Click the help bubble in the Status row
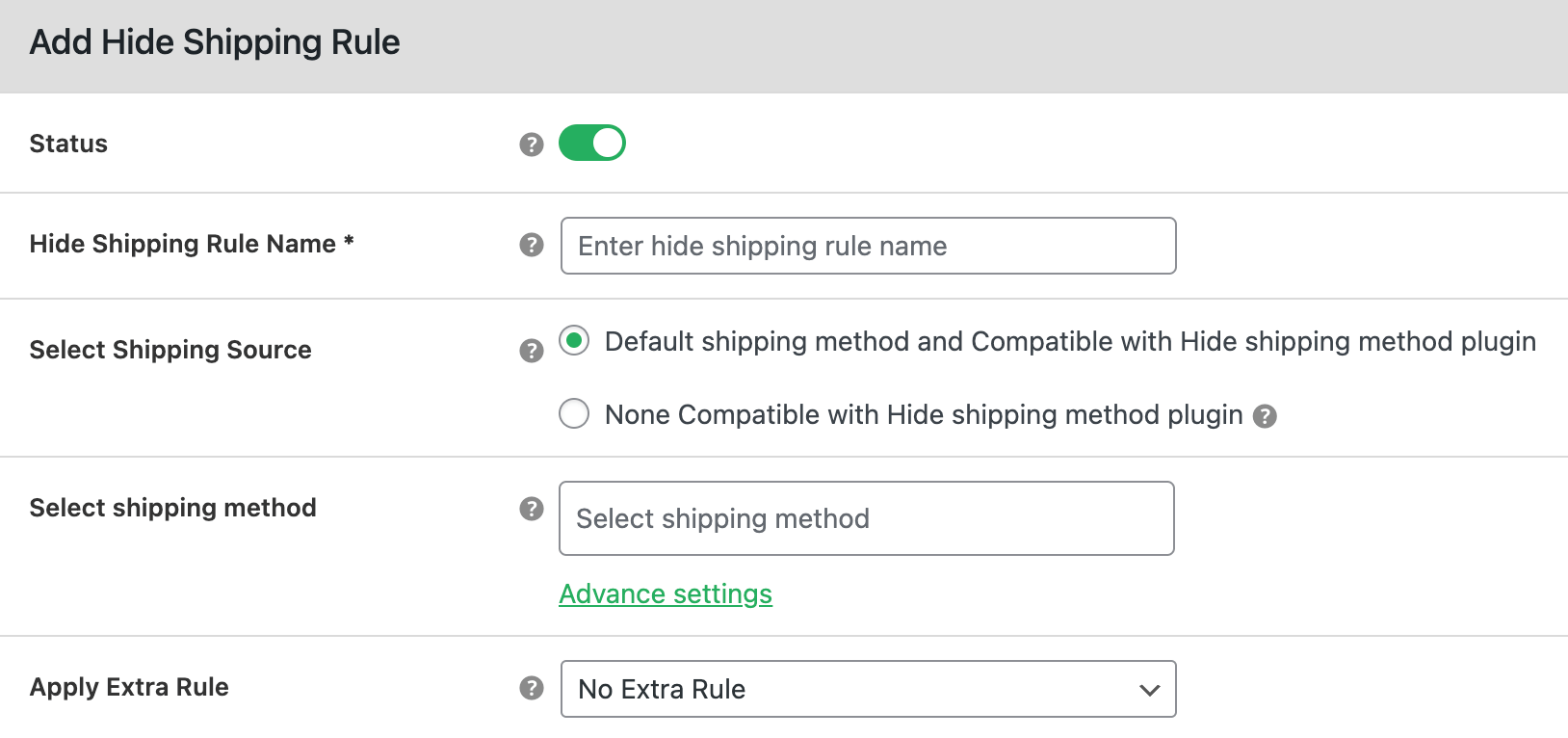 pos(531,143)
